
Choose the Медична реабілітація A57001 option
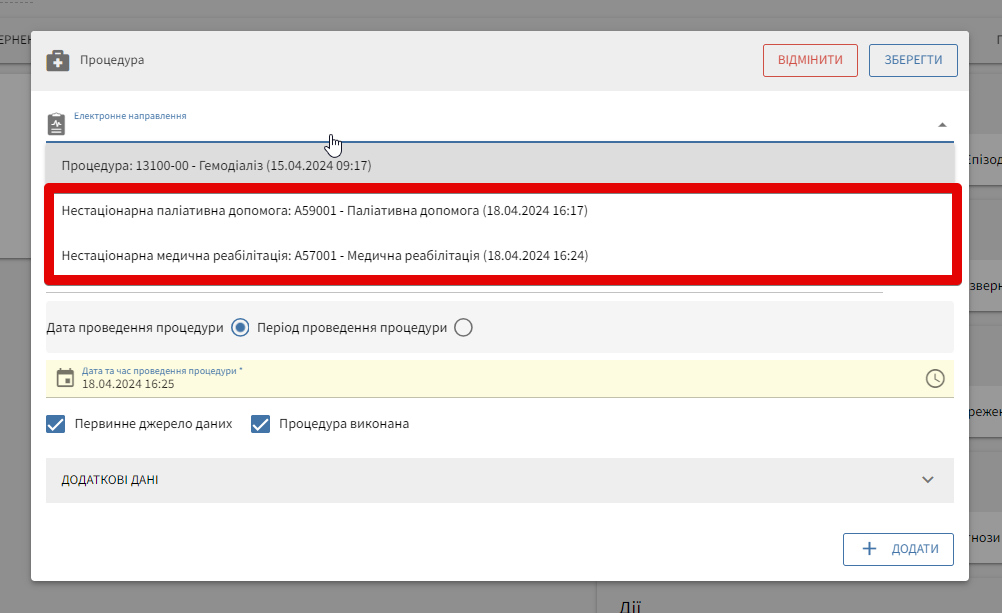[324, 256]
